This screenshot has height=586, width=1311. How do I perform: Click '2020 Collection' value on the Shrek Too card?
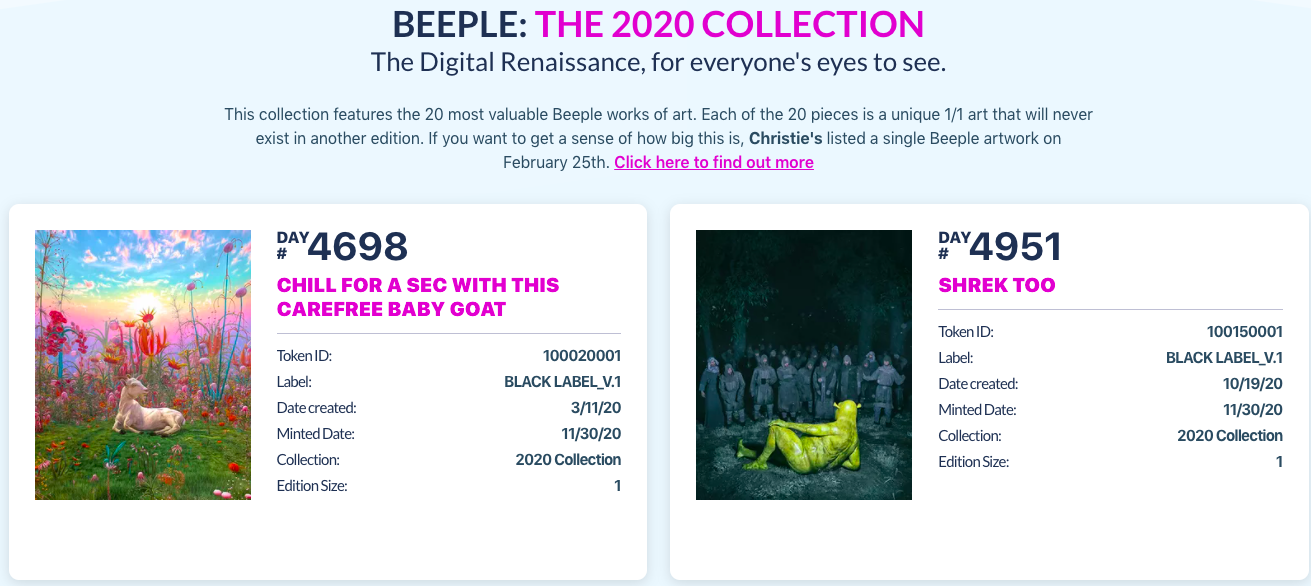click(x=1230, y=436)
